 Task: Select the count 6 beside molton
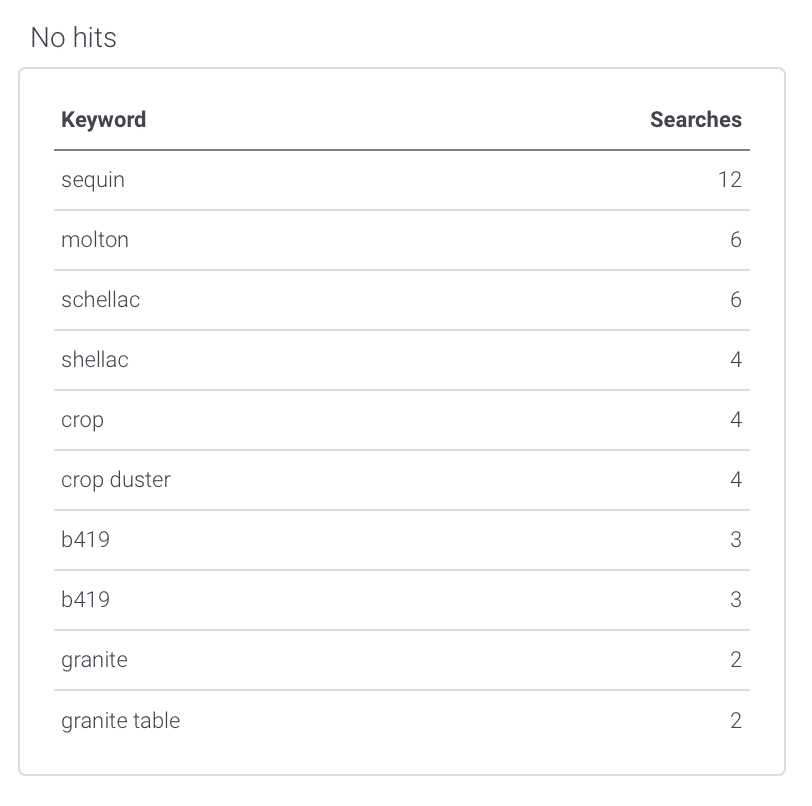click(736, 240)
